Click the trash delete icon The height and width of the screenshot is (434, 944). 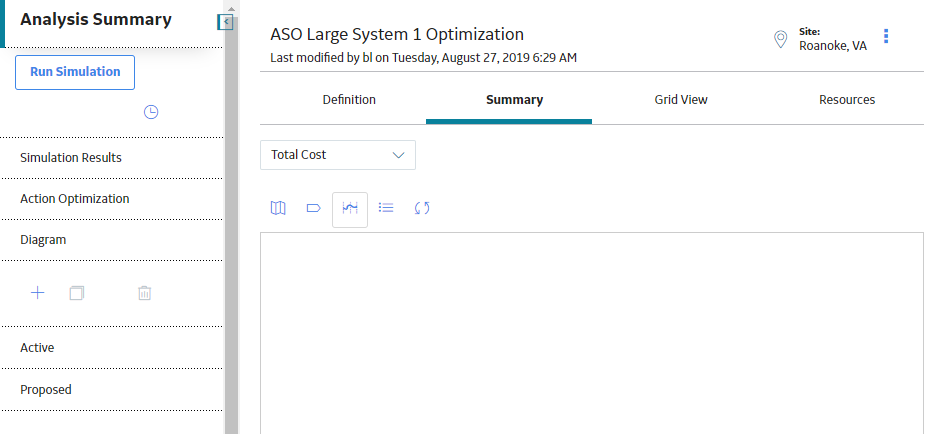(144, 293)
